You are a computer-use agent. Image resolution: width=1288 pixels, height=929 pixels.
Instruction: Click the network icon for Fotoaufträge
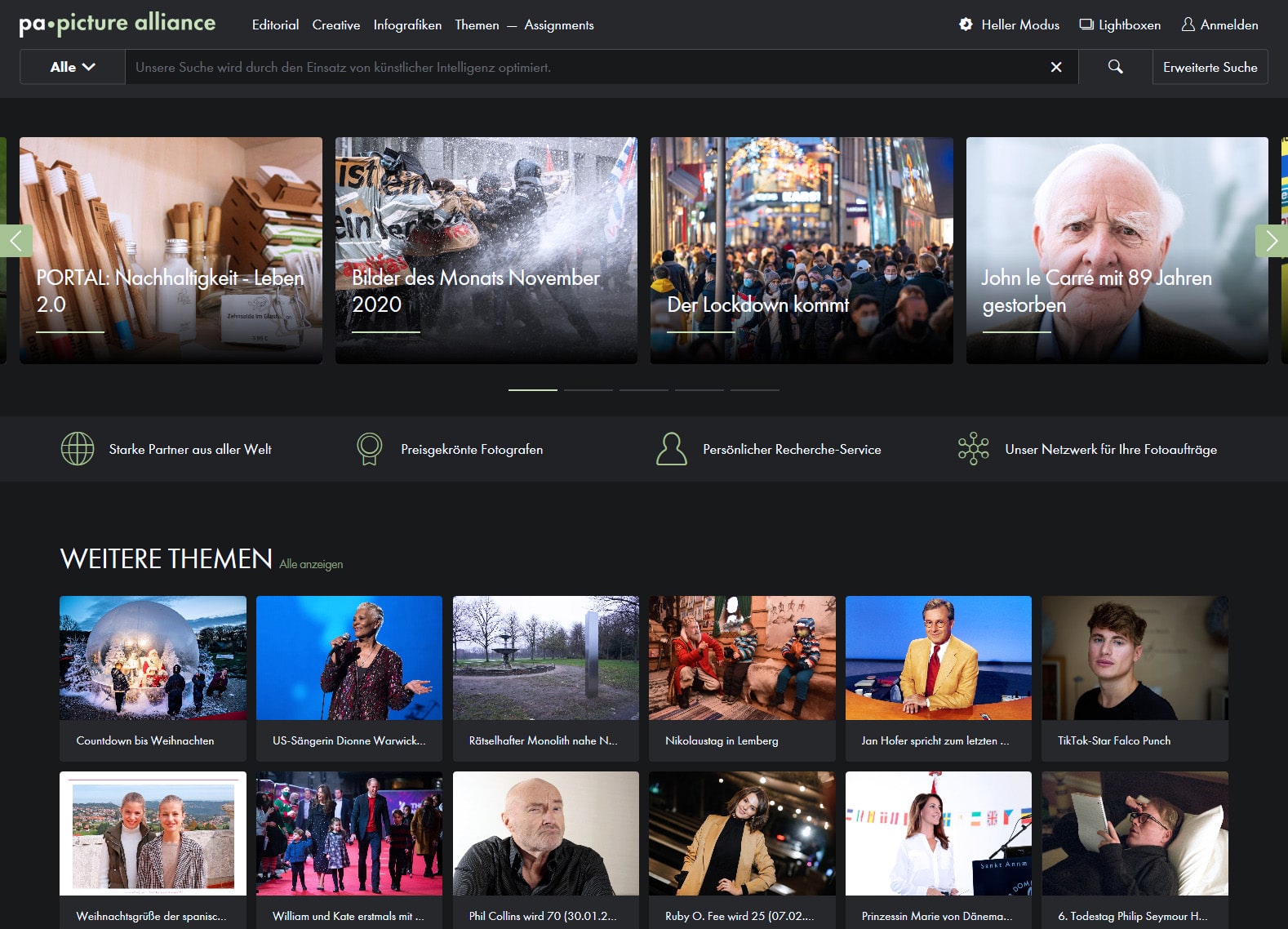pyautogui.click(x=973, y=449)
